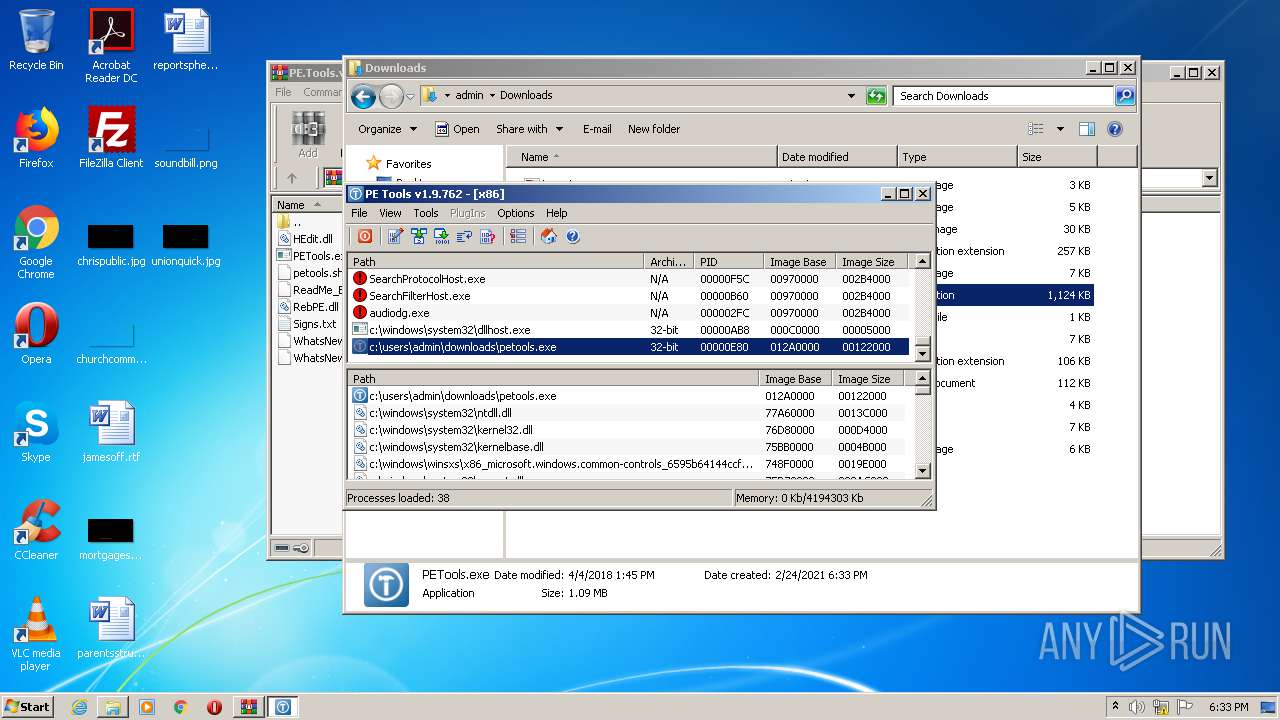Open CCleaner desktop icon
This screenshot has height=720, width=1280.
click(x=36, y=530)
